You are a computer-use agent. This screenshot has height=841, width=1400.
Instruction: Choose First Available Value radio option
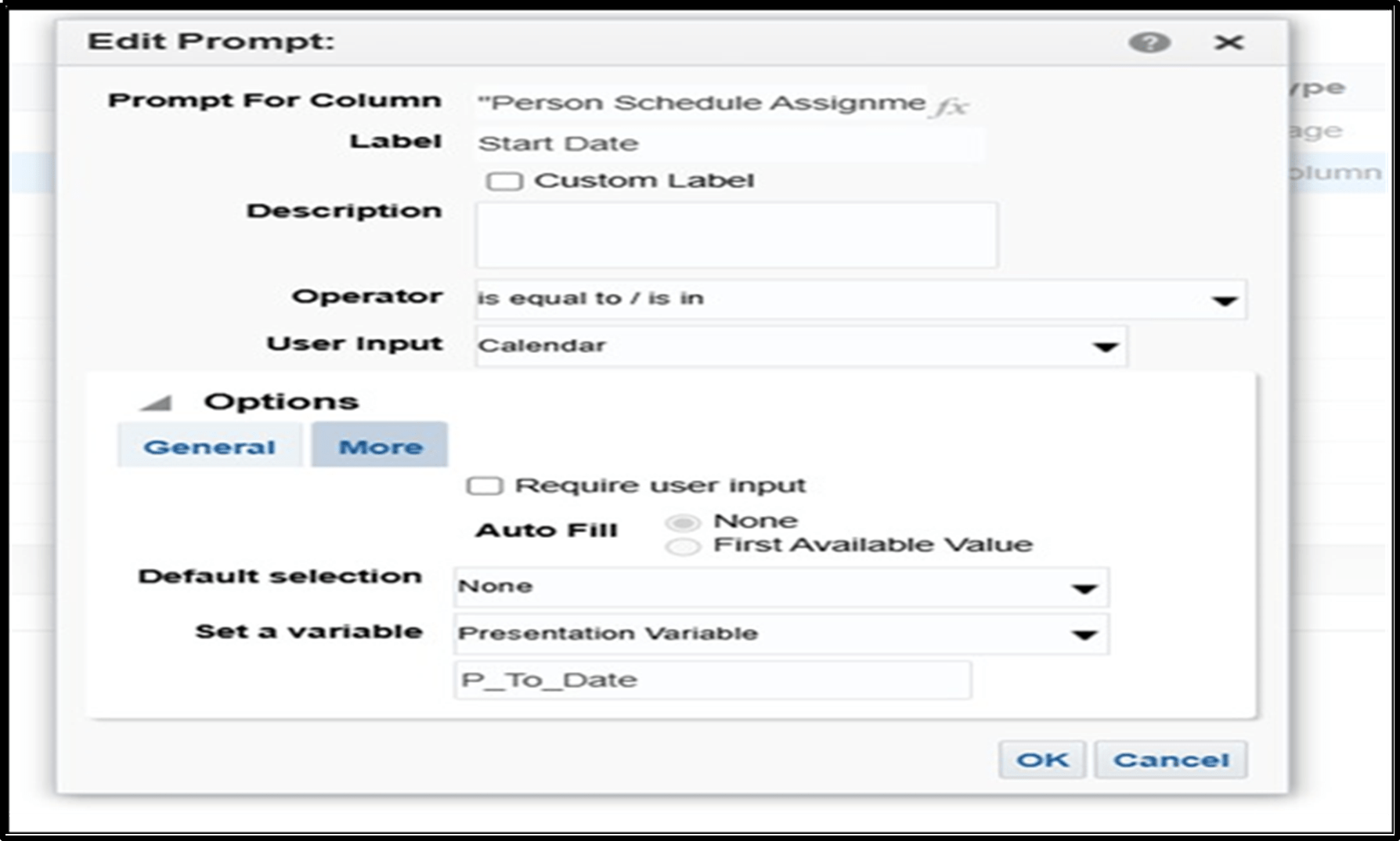coord(683,547)
